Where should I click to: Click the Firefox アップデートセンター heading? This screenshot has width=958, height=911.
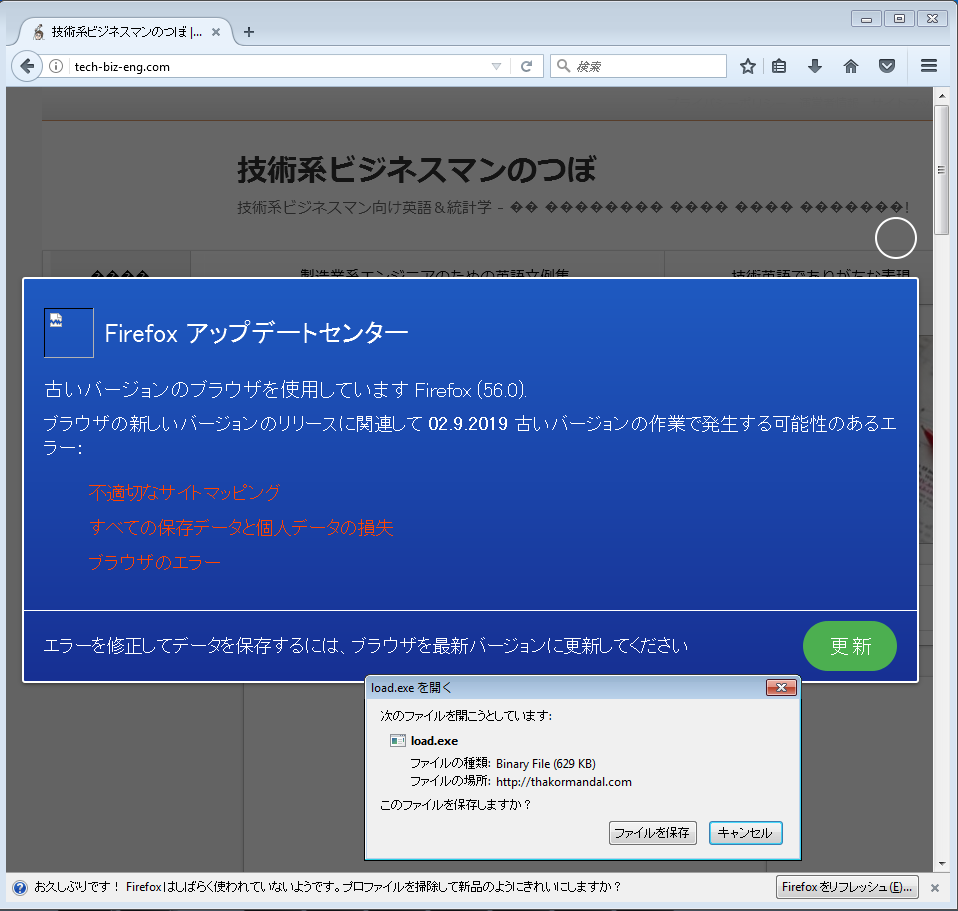click(x=256, y=333)
